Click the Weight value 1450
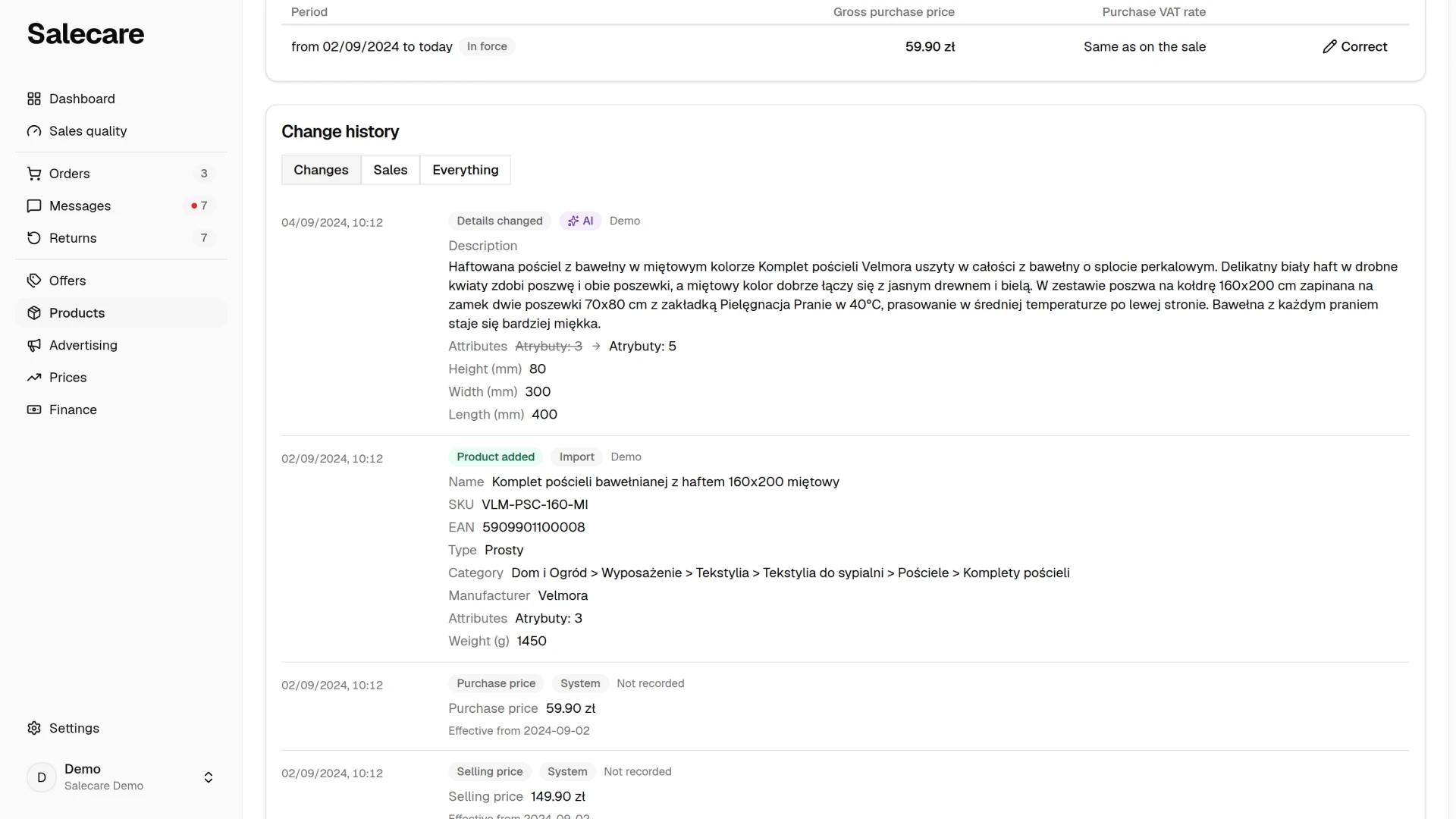Image resolution: width=1456 pixels, height=819 pixels. tap(532, 641)
